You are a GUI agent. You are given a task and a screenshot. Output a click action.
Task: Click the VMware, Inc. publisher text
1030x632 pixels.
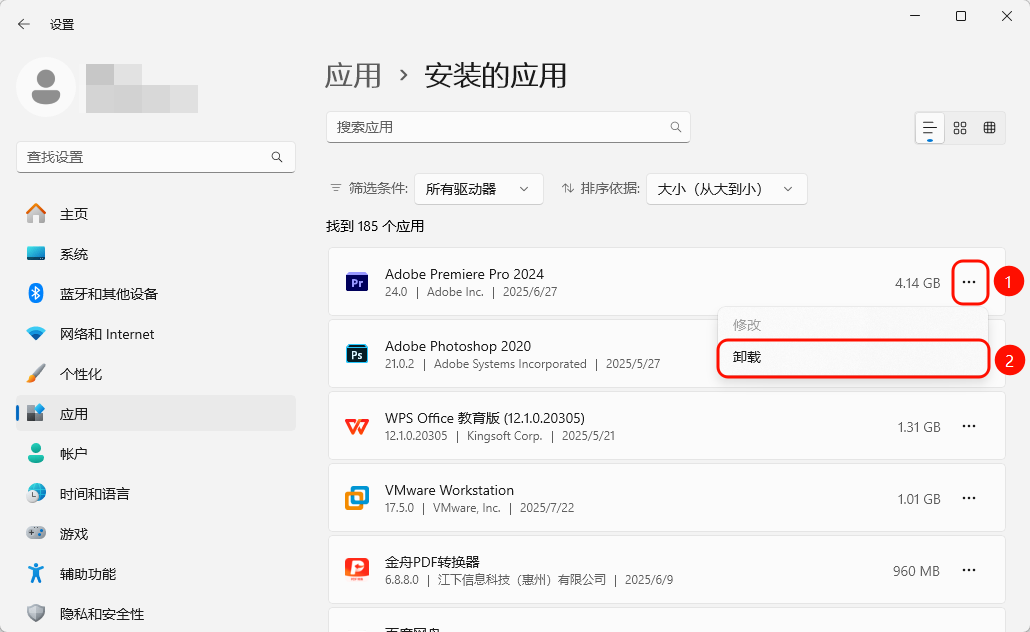466,508
